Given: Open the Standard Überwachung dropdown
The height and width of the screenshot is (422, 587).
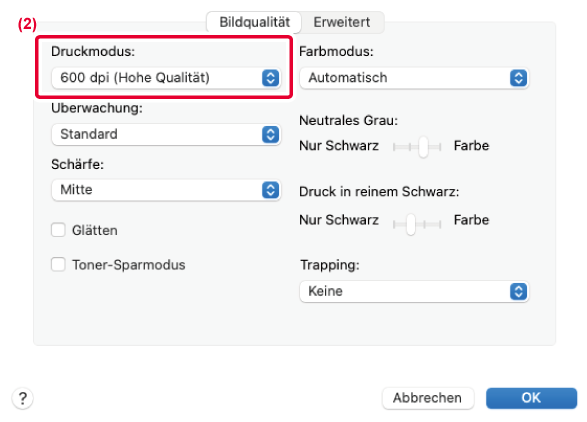Looking at the screenshot, I should pos(166,134).
